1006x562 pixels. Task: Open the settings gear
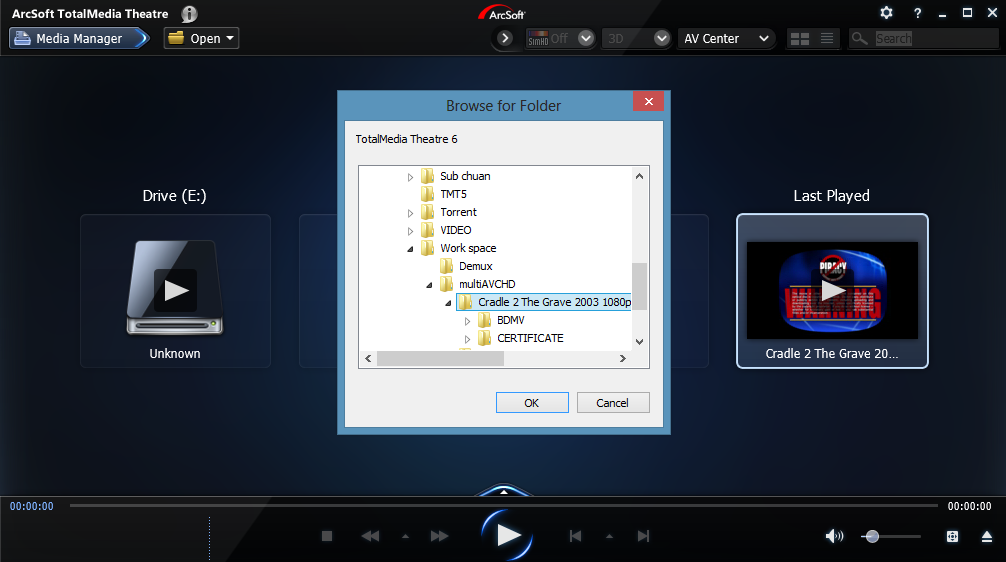[886, 13]
